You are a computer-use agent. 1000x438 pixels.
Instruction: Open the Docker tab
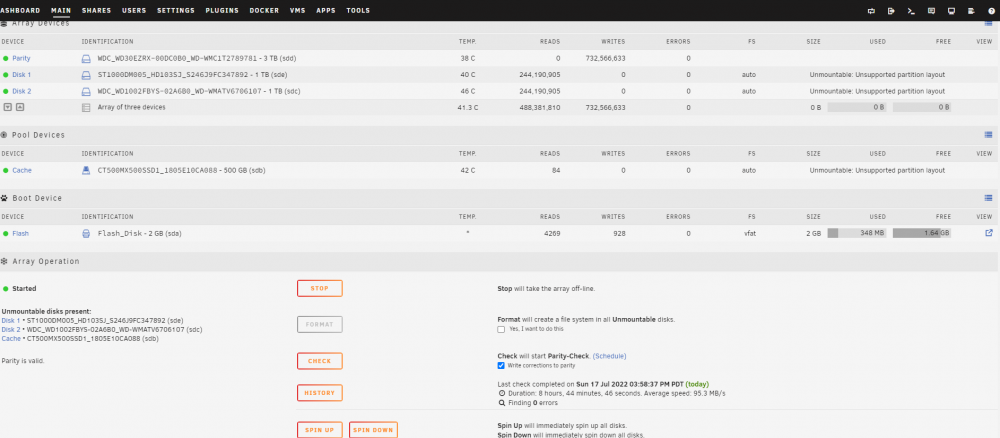264,11
